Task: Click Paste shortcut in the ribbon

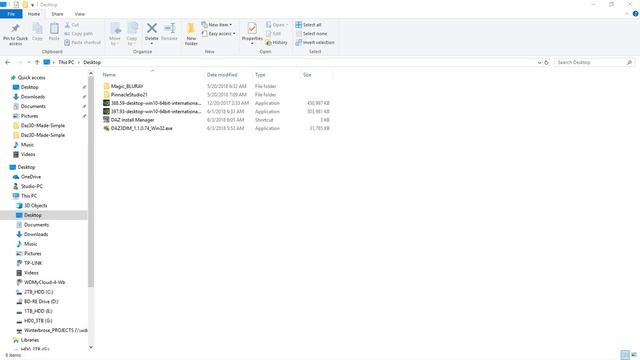Action: pos(82,42)
